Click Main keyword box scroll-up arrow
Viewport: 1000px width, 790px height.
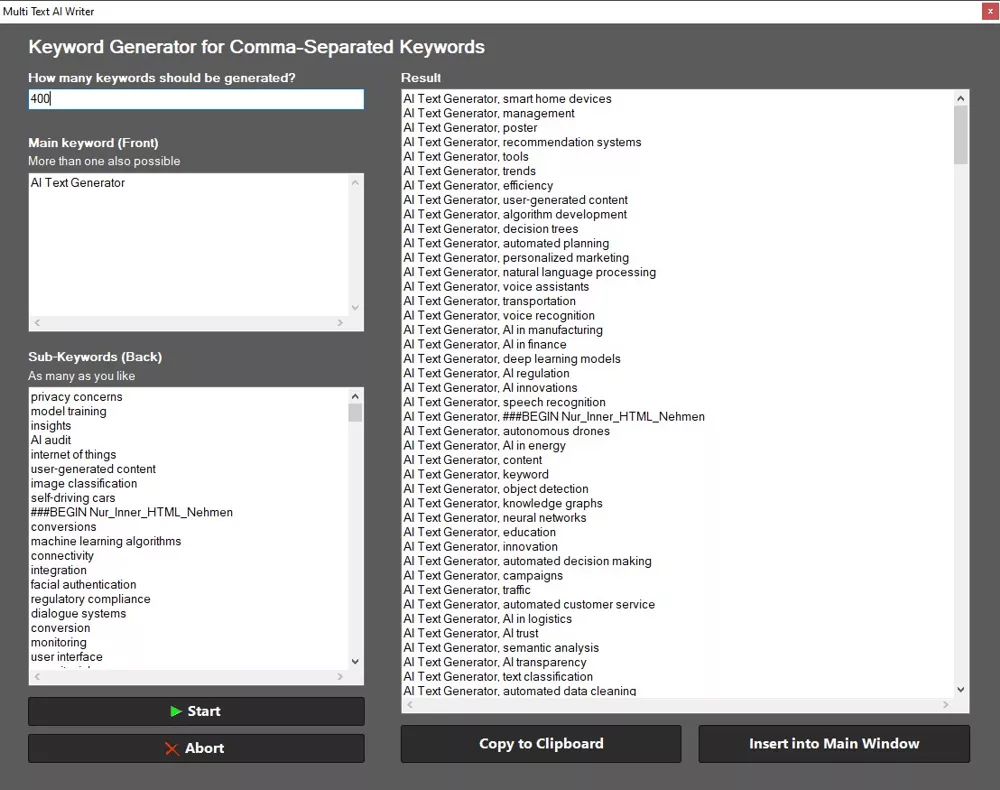(355, 182)
